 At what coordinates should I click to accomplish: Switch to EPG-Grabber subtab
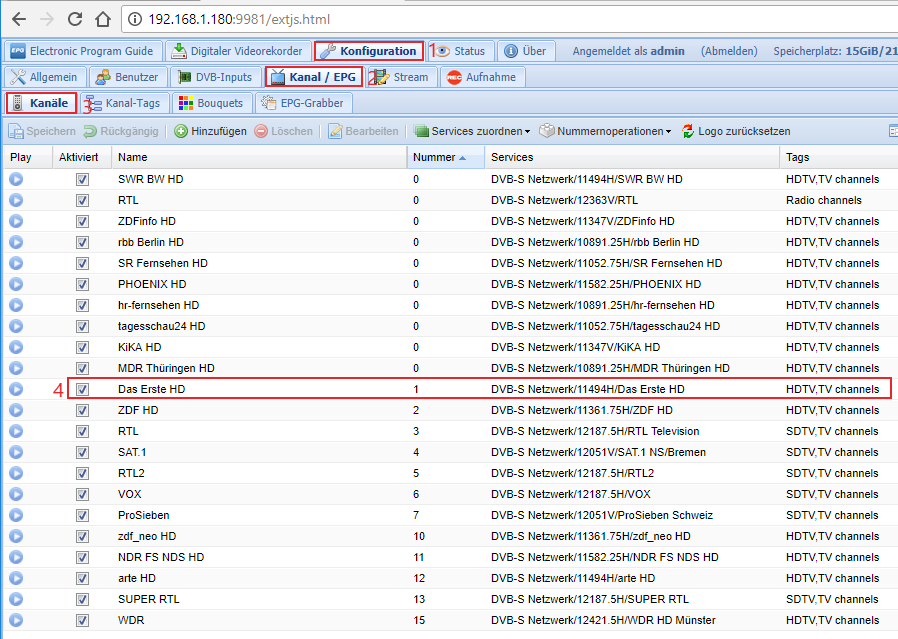(304, 103)
